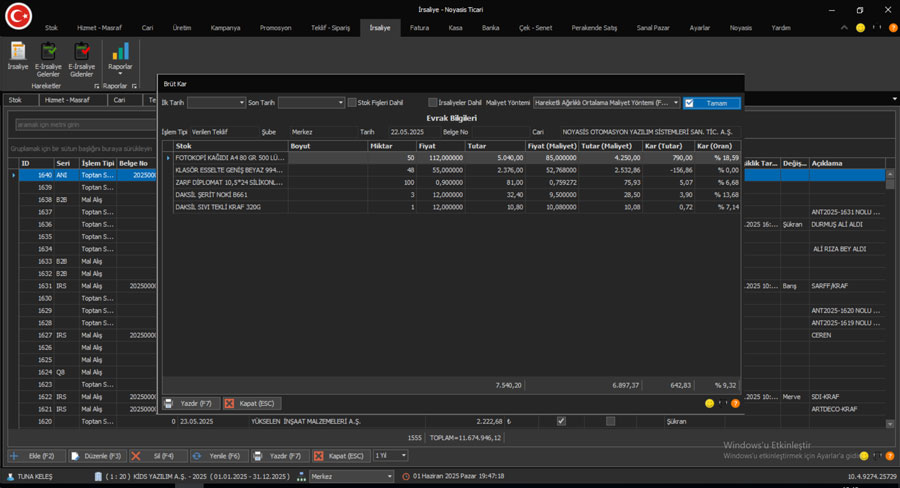The height and width of the screenshot is (488, 900).
Task: Toggle the unchecked box in row 1620
Action: pos(611,421)
